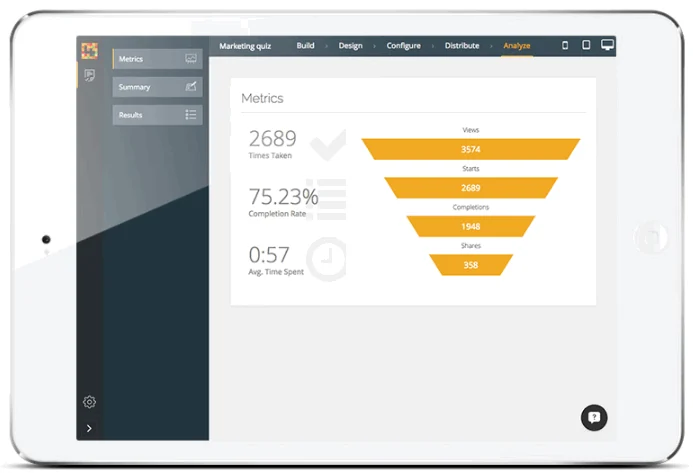Go to the Build step
Image resolution: width=693 pixels, height=473 pixels.
coord(305,46)
